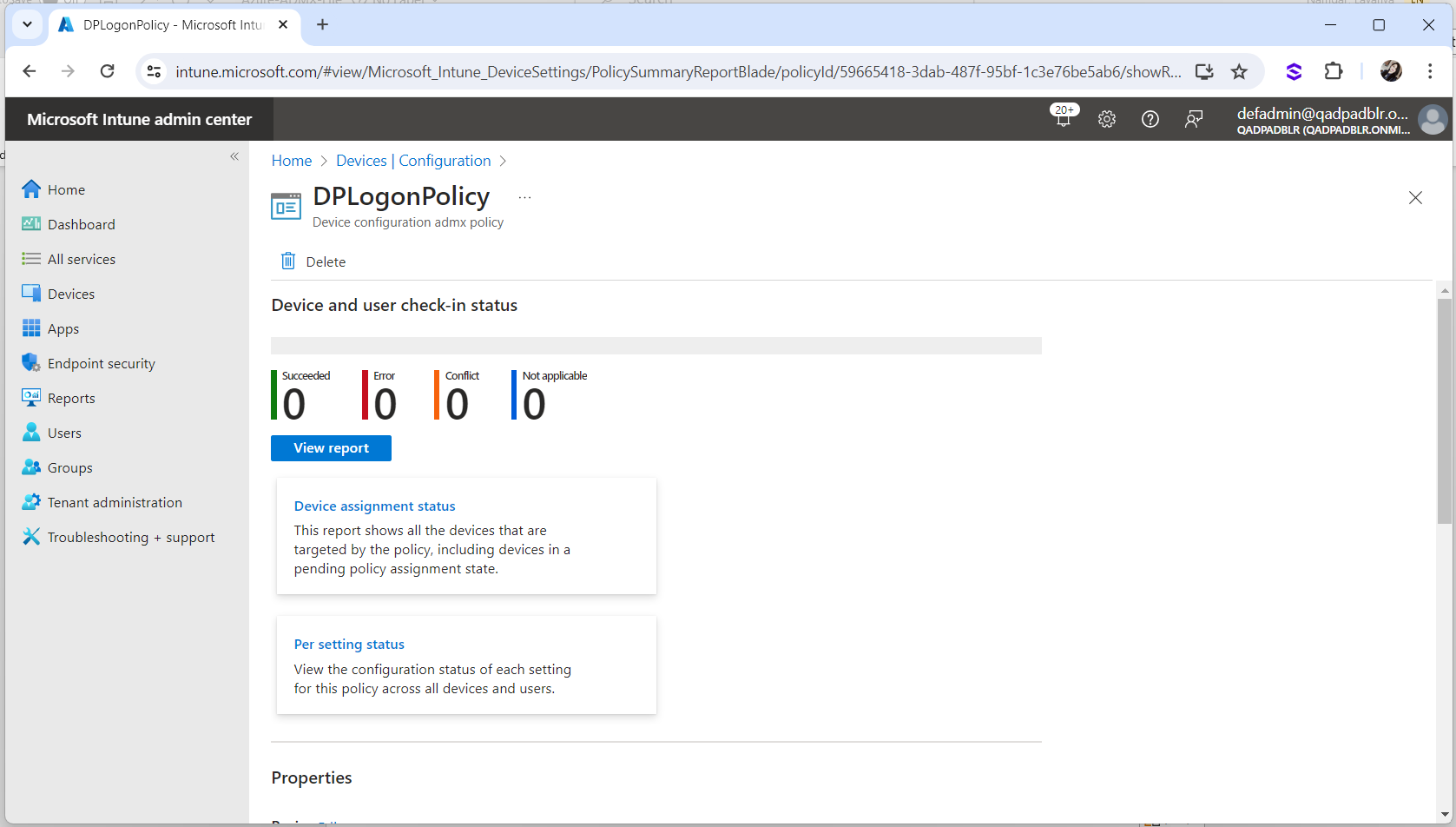
Task: Open Apps in the sidebar
Action: (x=50, y=328)
